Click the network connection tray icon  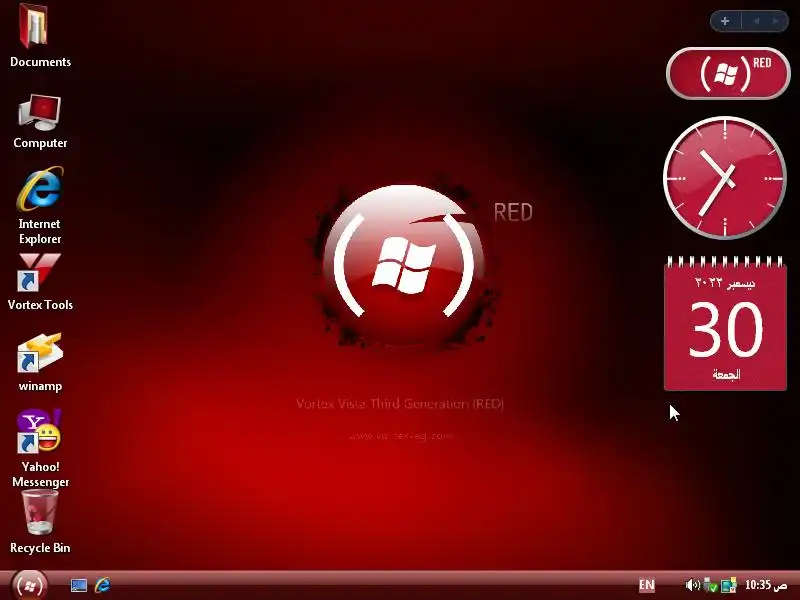click(x=710, y=585)
